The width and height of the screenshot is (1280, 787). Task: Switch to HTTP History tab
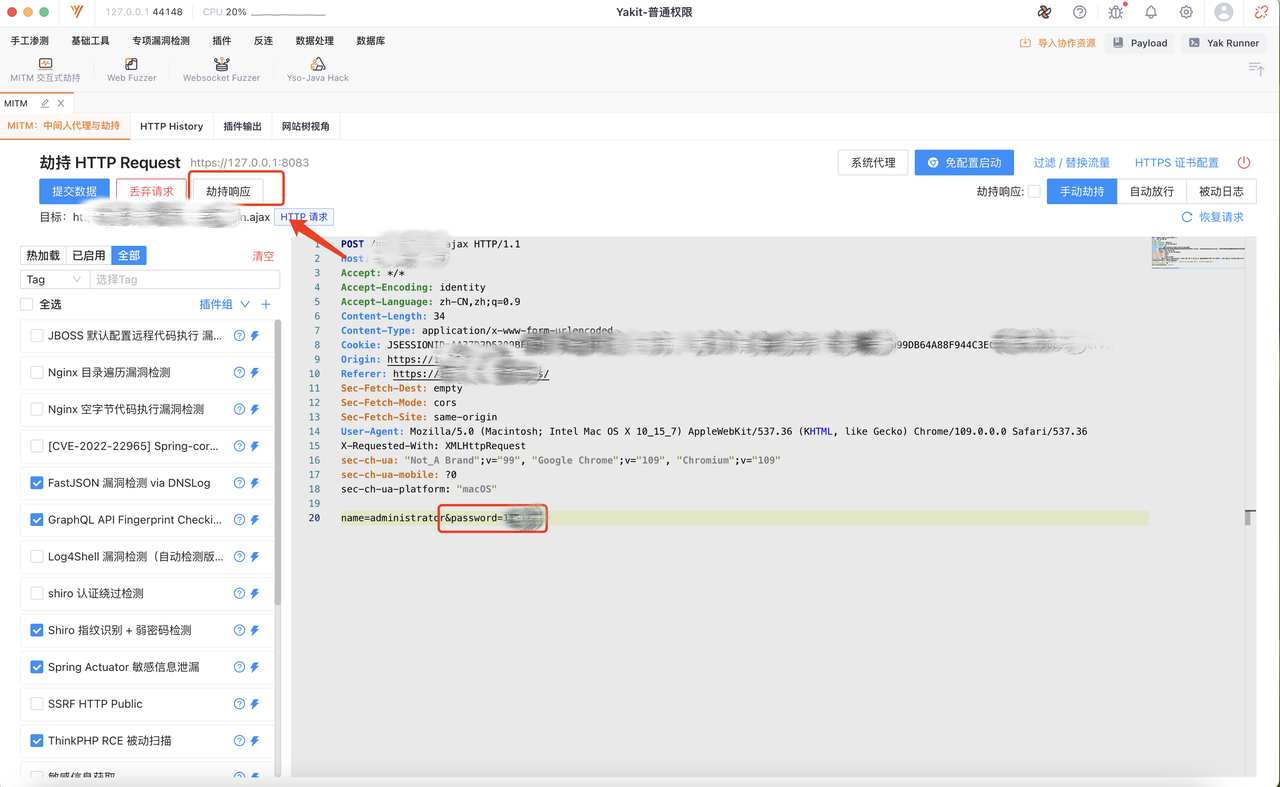pos(171,126)
